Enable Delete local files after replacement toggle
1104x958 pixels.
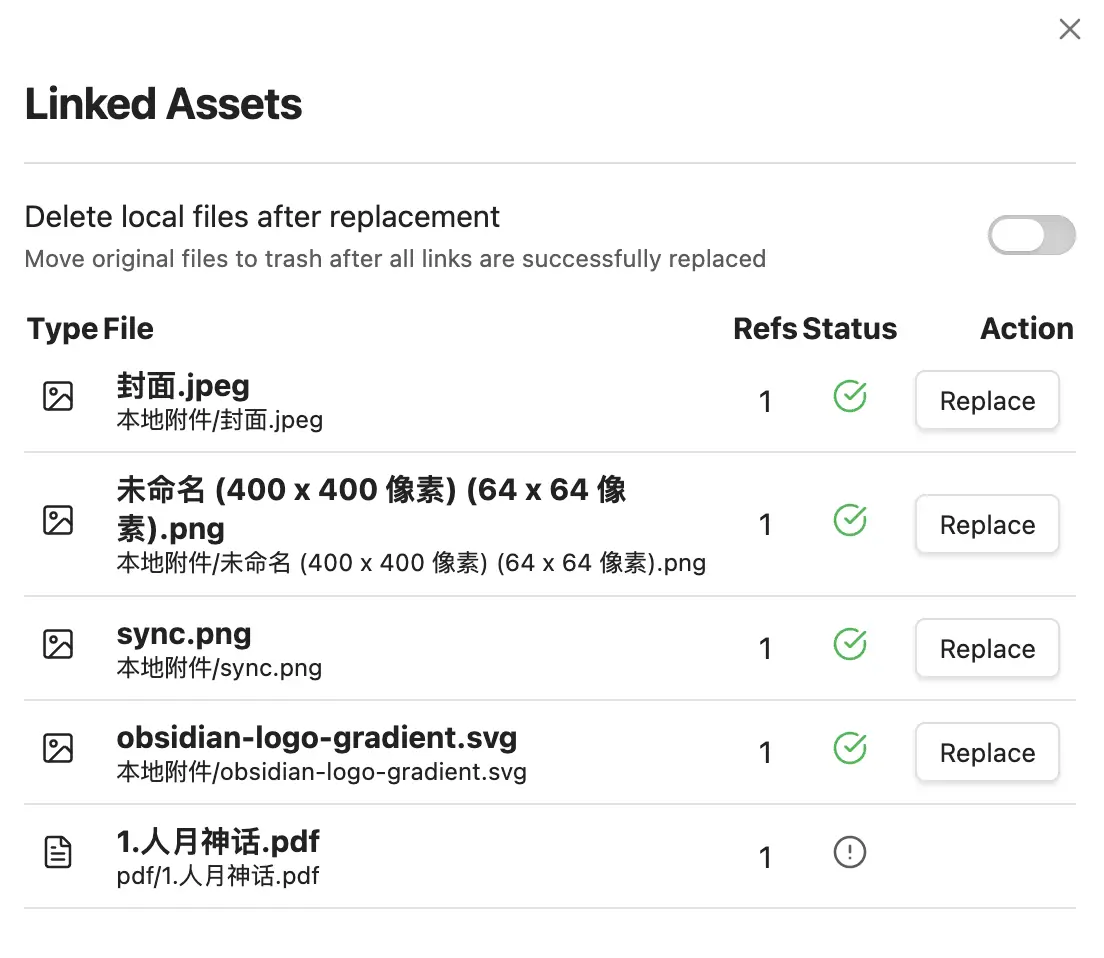pyautogui.click(x=1031, y=236)
